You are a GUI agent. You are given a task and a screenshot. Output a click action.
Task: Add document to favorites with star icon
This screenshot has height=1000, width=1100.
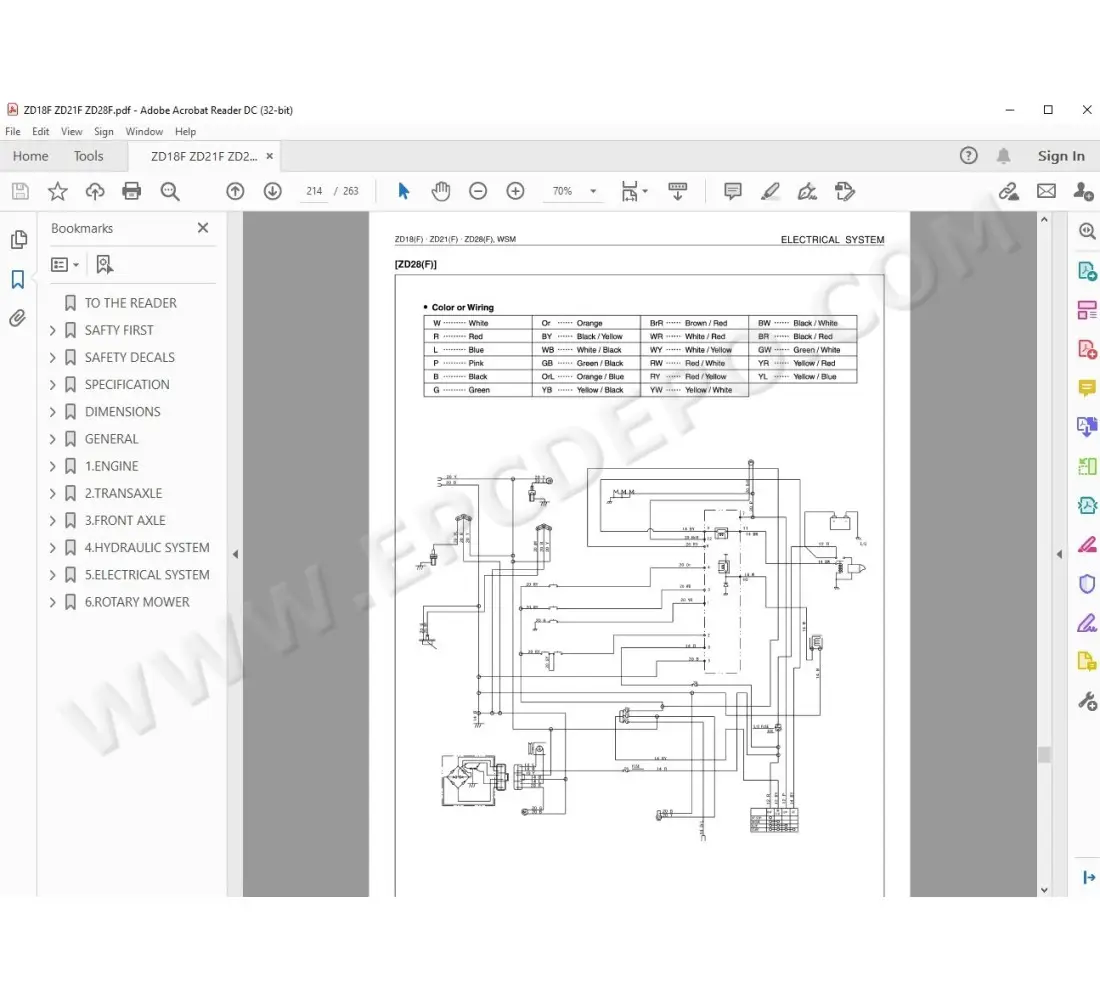pyautogui.click(x=57, y=191)
